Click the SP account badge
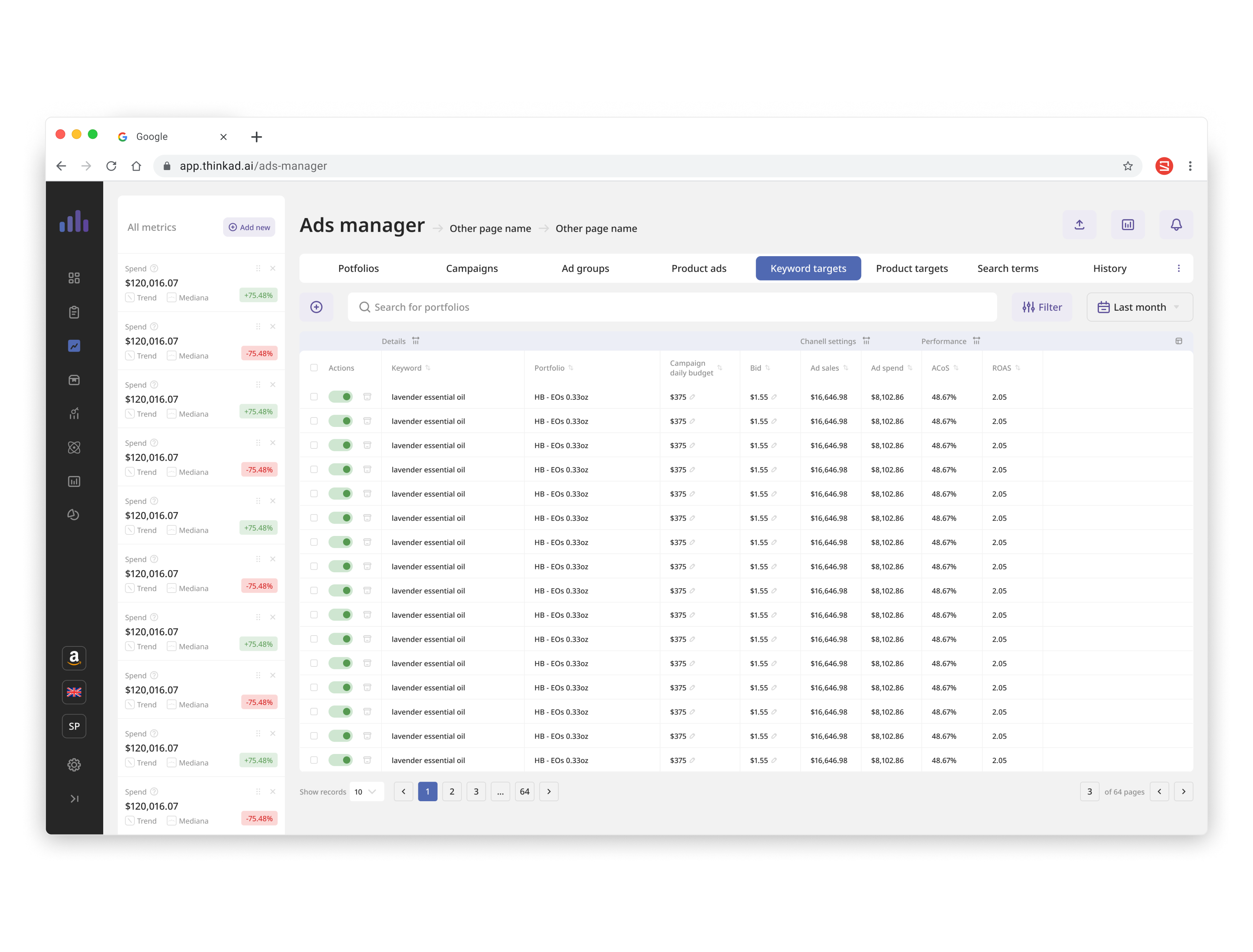 coord(74,726)
